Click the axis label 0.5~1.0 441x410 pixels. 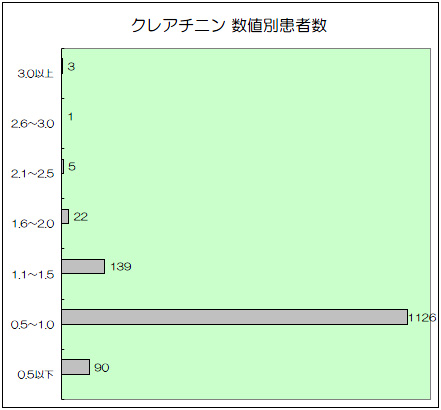point(32,325)
